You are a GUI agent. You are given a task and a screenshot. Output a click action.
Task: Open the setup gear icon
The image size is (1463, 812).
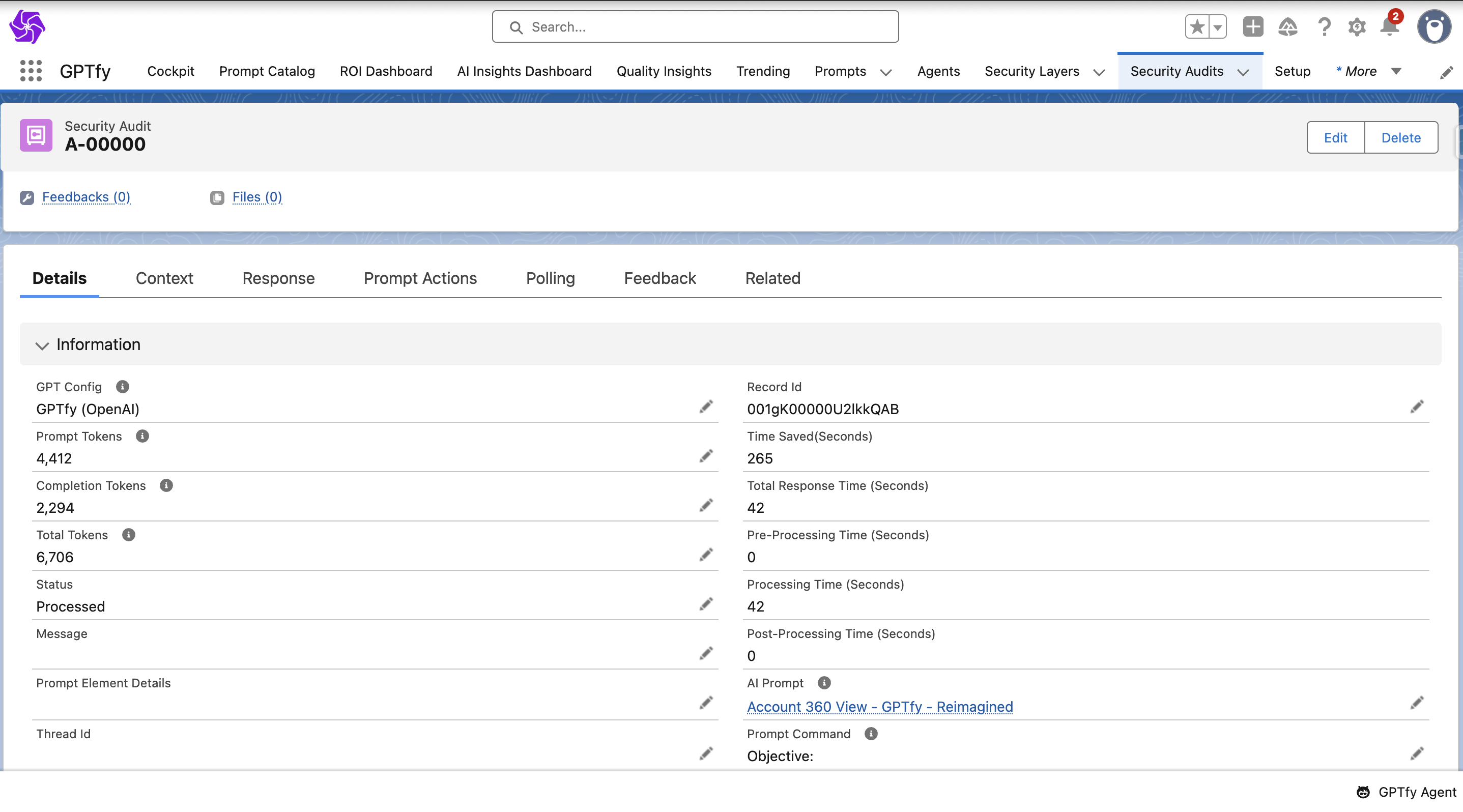pyautogui.click(x=1357, y=26)
